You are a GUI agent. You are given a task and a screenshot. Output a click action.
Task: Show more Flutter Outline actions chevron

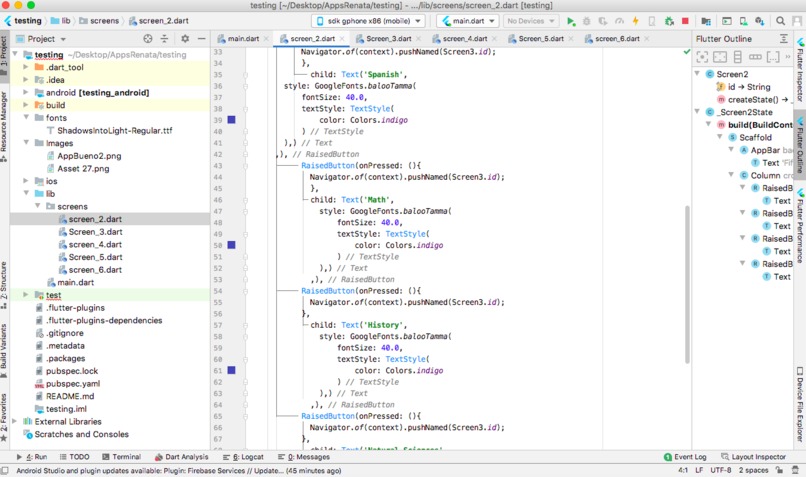tap(787, 57)
